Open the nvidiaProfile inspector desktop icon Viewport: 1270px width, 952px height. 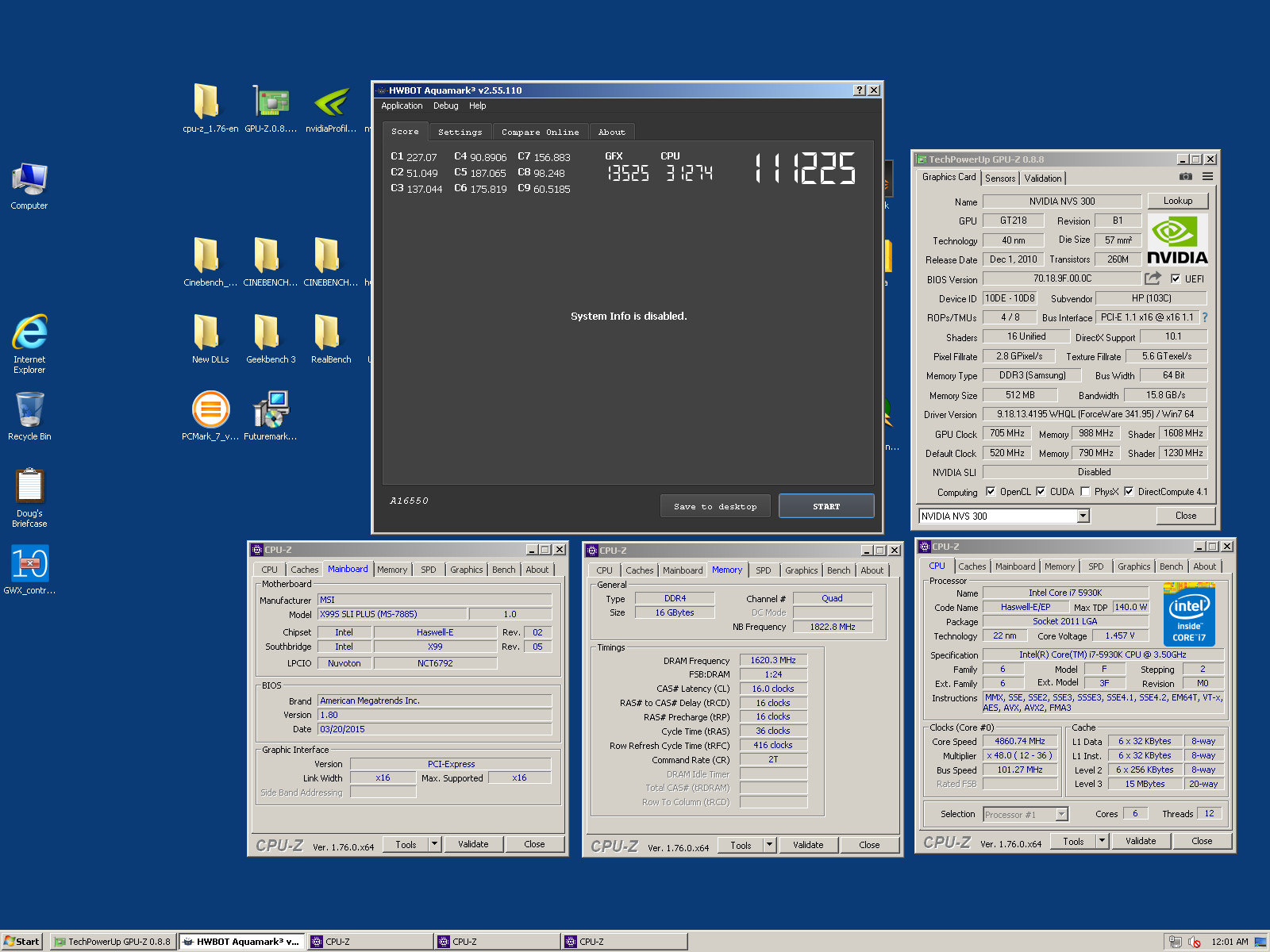331,109
